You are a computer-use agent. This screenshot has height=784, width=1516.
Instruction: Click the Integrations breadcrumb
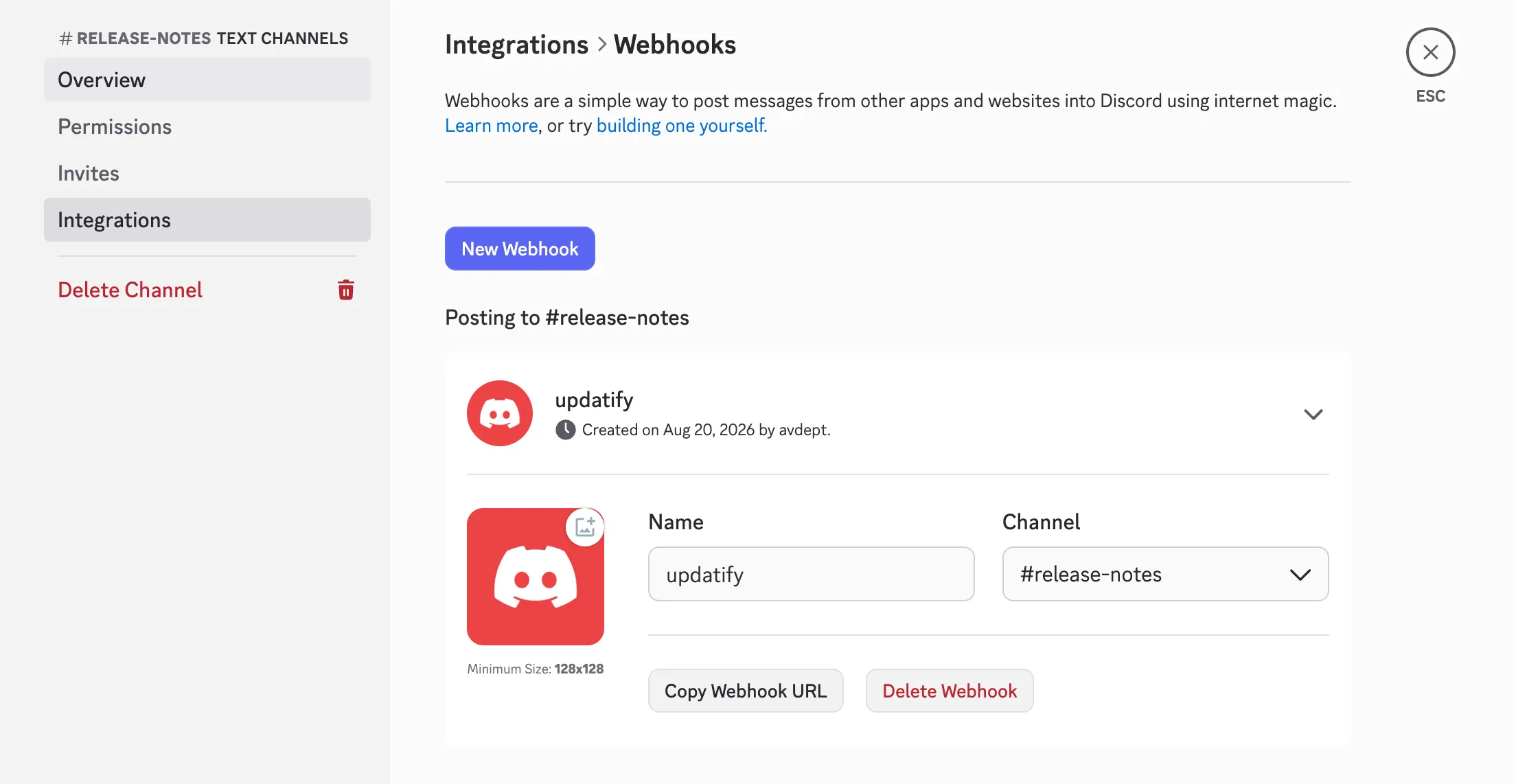click(x=516, y=45)
